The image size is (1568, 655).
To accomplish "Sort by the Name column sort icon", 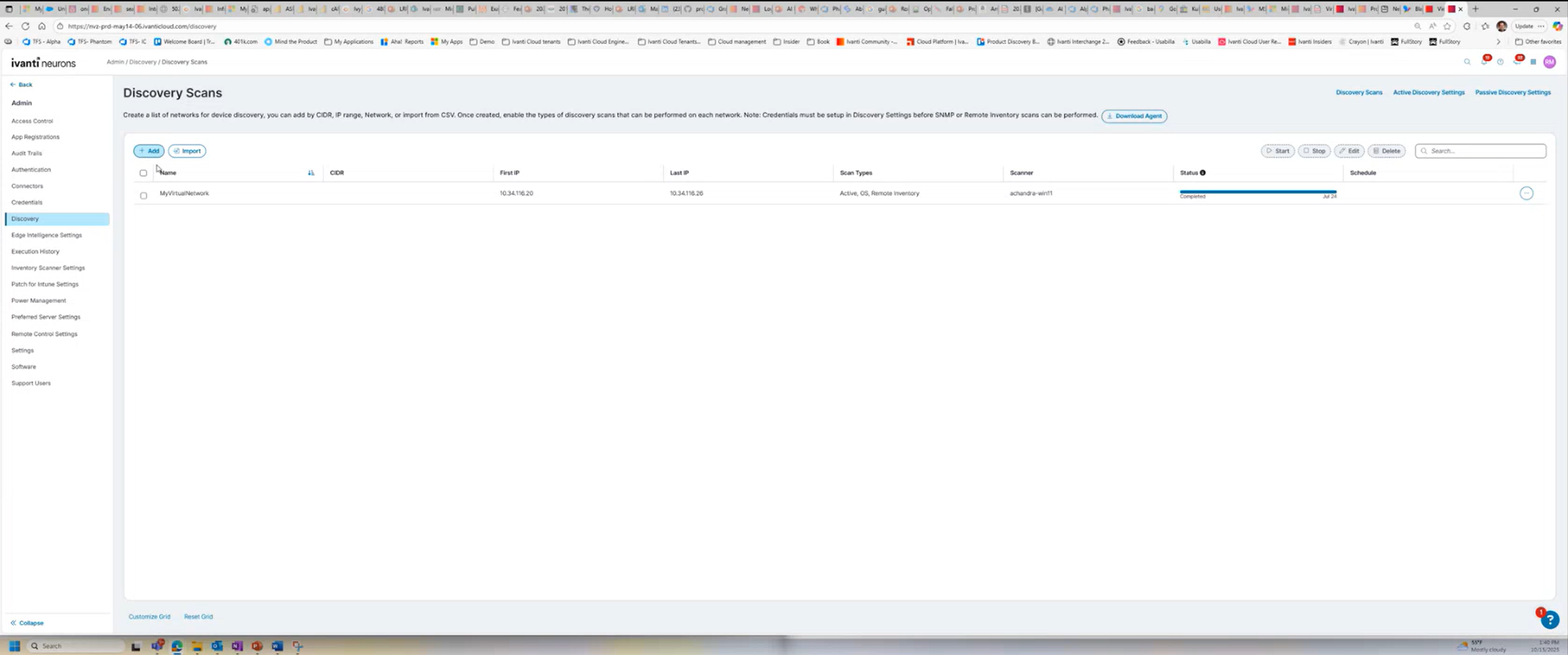I will point(311,173).
